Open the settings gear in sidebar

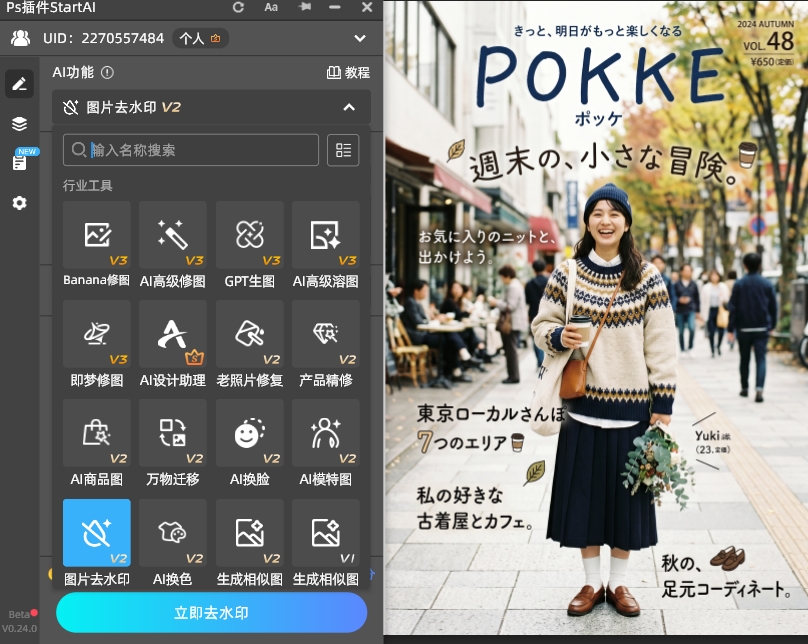19,203
